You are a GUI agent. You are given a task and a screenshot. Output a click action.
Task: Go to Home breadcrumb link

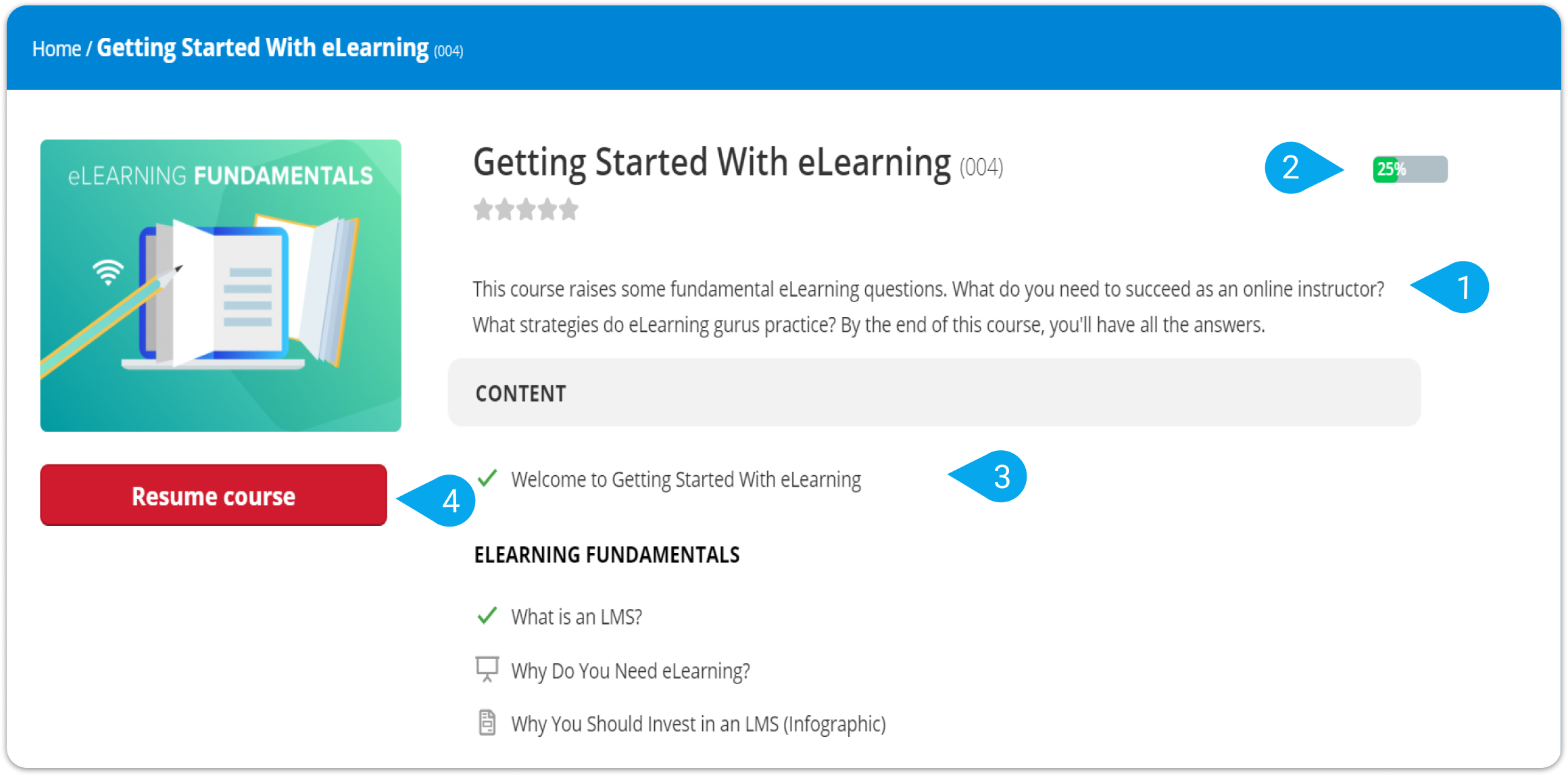click(x=57, y=49)
